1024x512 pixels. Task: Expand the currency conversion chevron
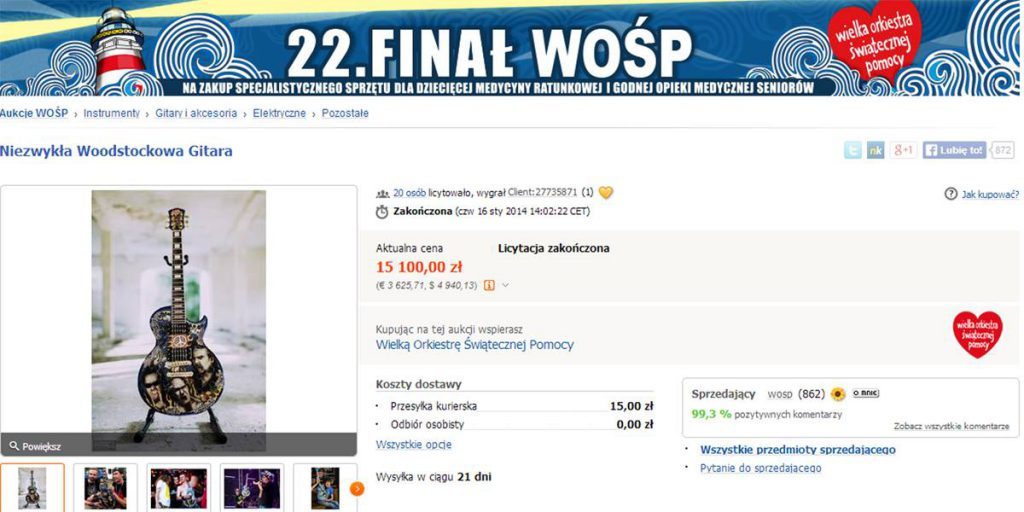click(x=505, y=285)
